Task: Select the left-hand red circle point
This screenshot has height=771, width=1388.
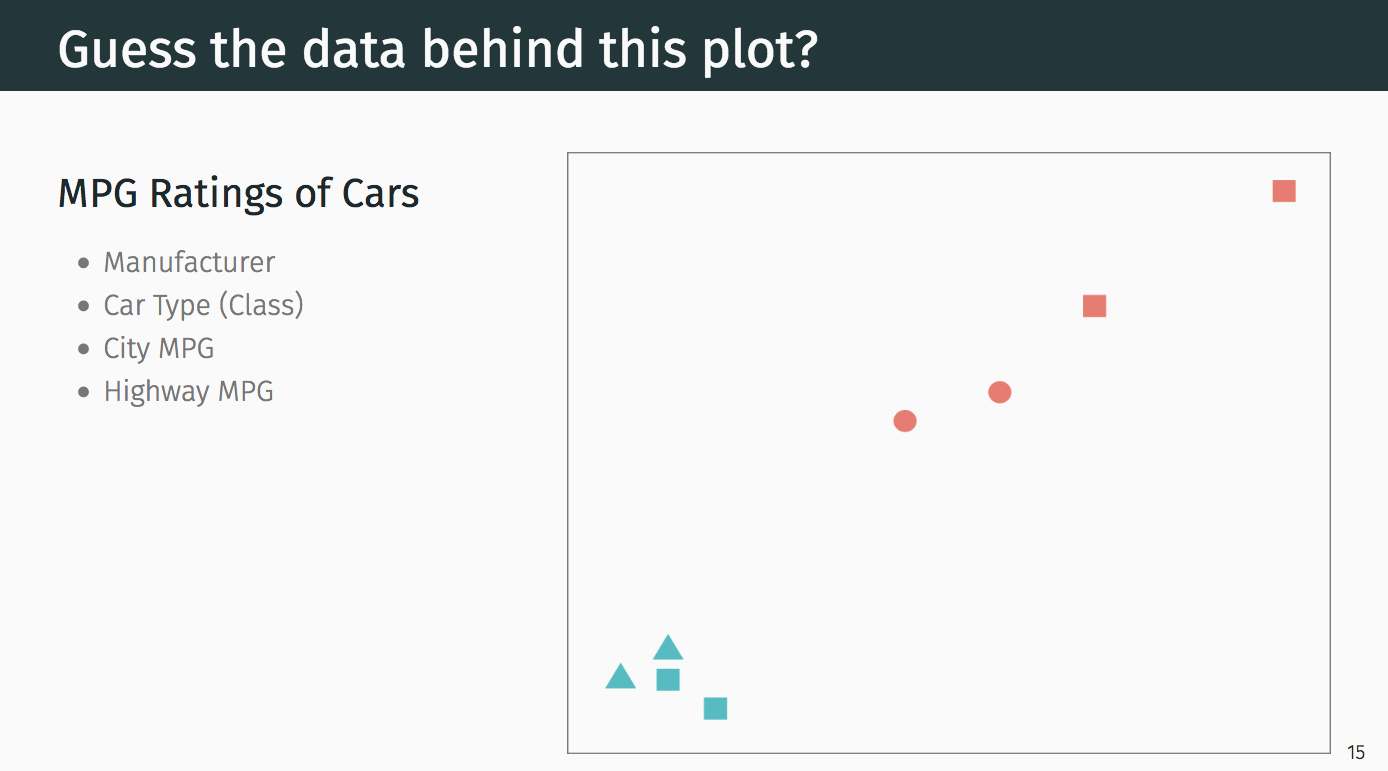Action: tap(905, 421)
